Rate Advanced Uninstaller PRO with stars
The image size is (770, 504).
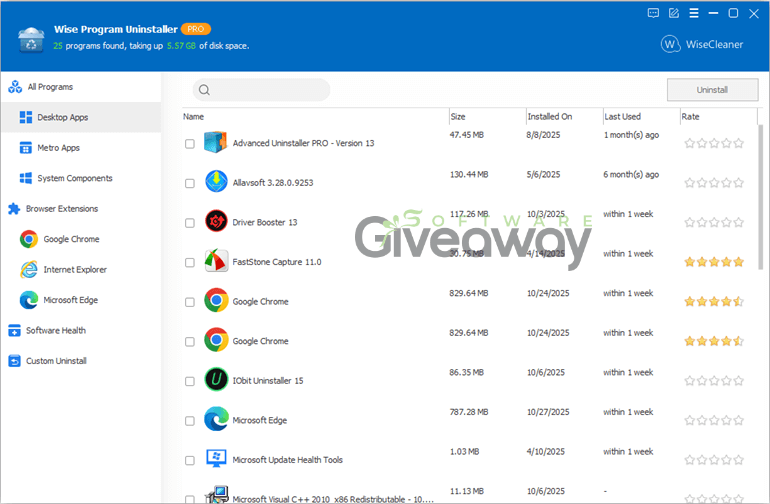click(714, 143)
